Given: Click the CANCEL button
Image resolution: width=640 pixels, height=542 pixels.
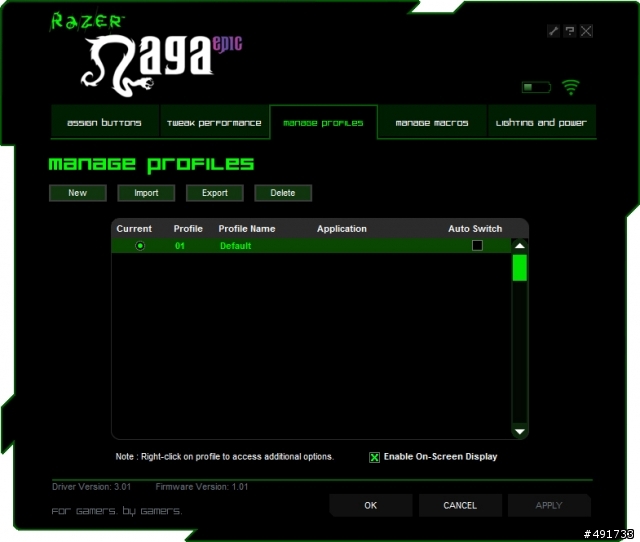Looking at the screenshot, I should pos(460,505).
